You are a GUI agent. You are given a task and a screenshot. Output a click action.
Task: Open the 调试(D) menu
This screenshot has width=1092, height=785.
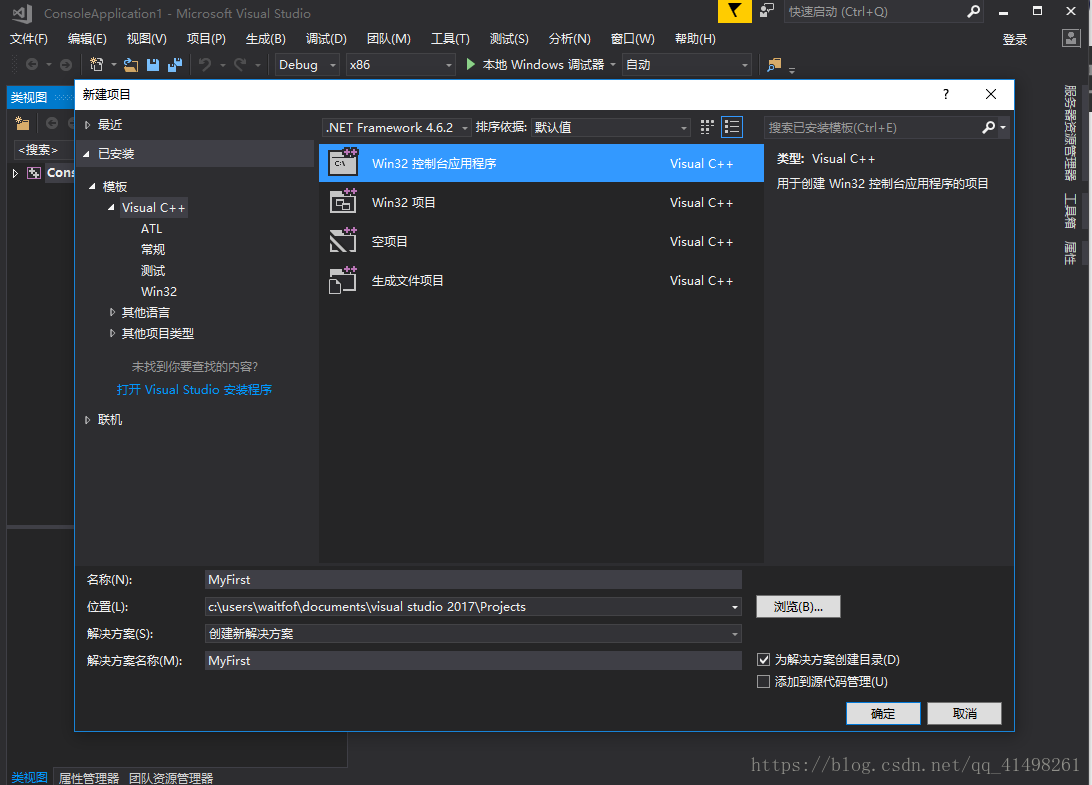coord(326,39)
